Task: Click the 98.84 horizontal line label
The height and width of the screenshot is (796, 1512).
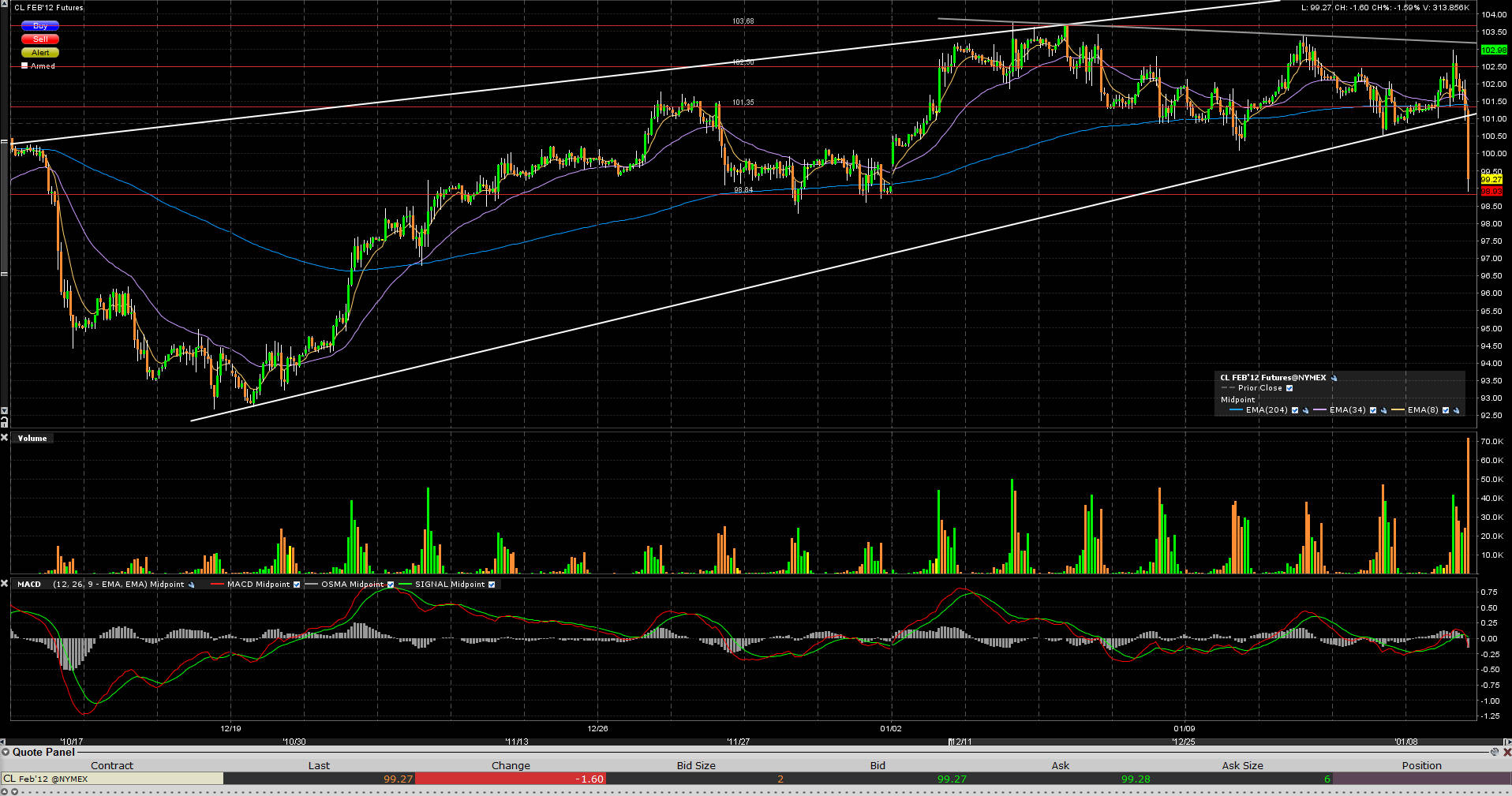Action: [x=743, y=190]
